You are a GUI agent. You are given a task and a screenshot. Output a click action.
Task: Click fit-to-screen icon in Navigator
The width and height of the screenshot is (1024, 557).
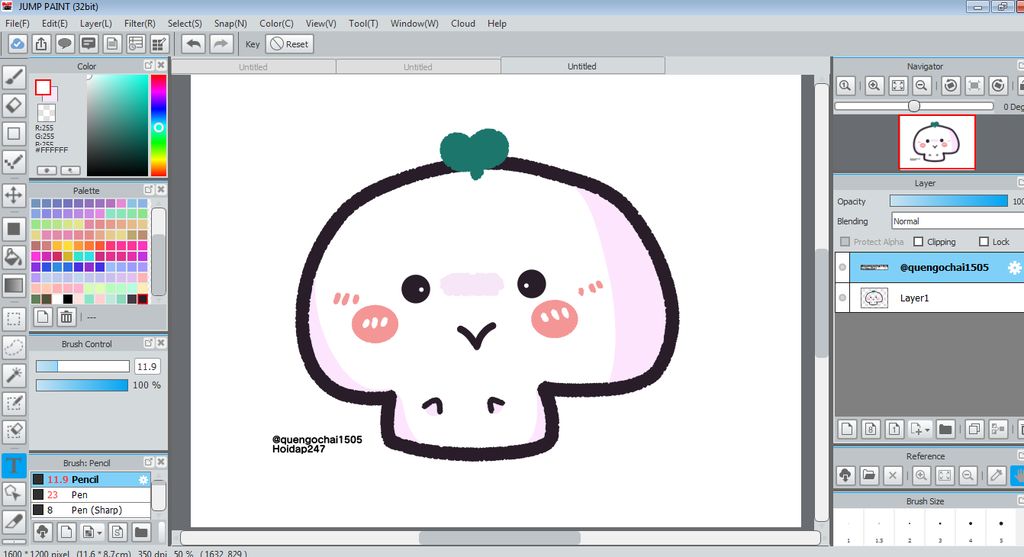point(898,86)
